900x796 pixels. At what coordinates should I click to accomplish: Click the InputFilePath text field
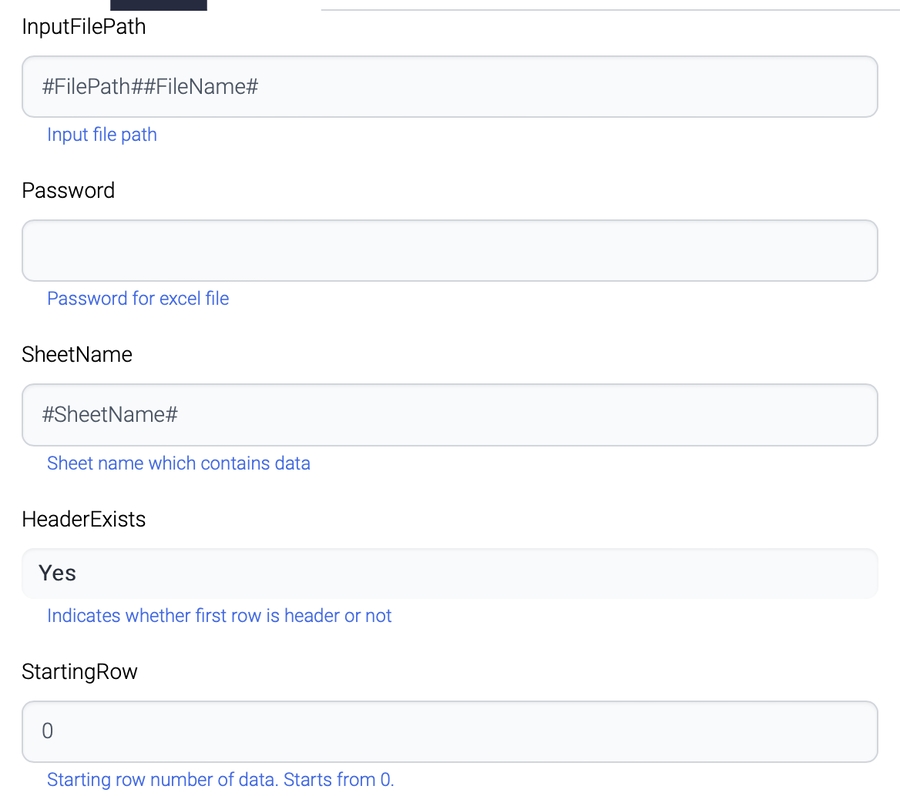coord(450,87)
